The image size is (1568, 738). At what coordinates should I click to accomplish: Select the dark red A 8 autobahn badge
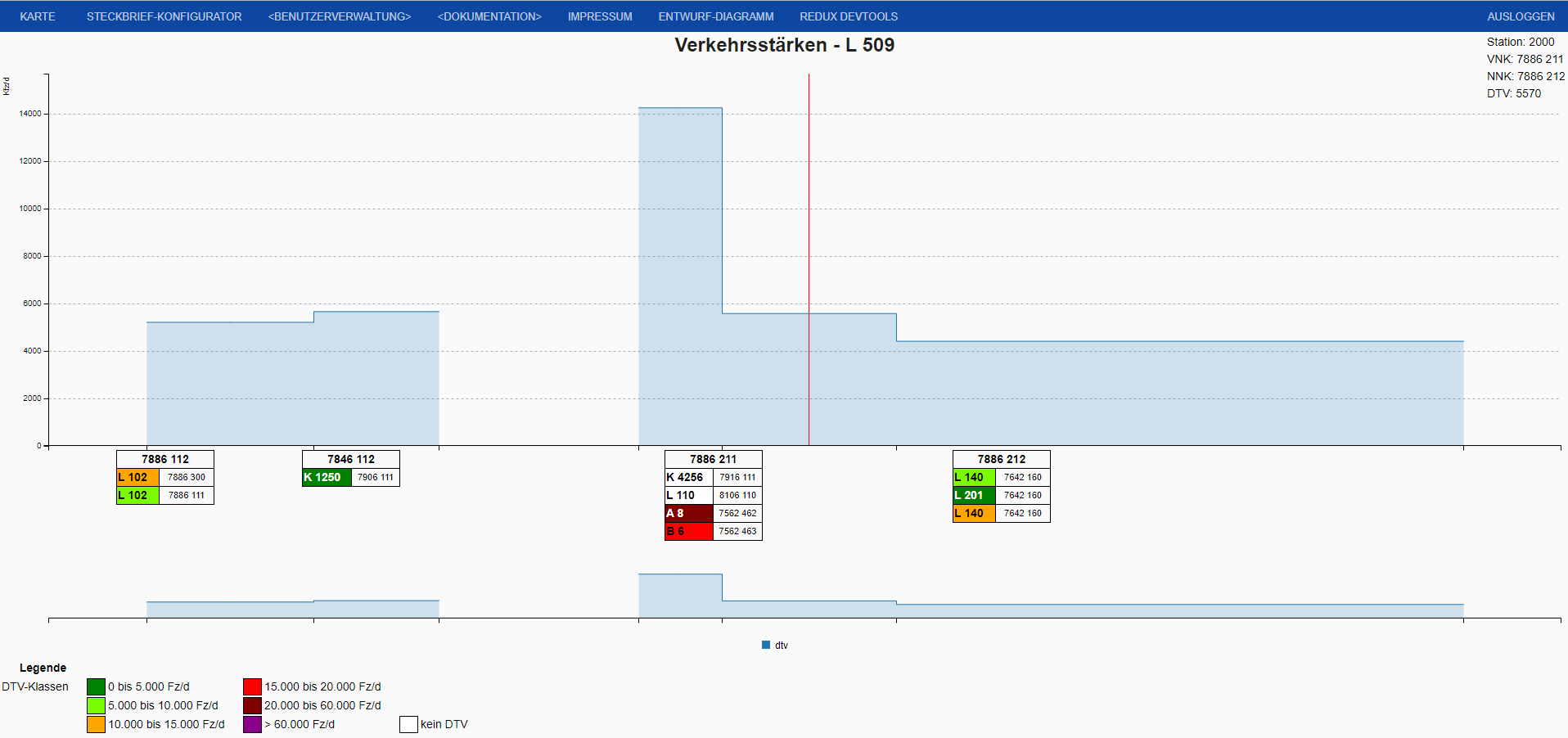point(688,513)
